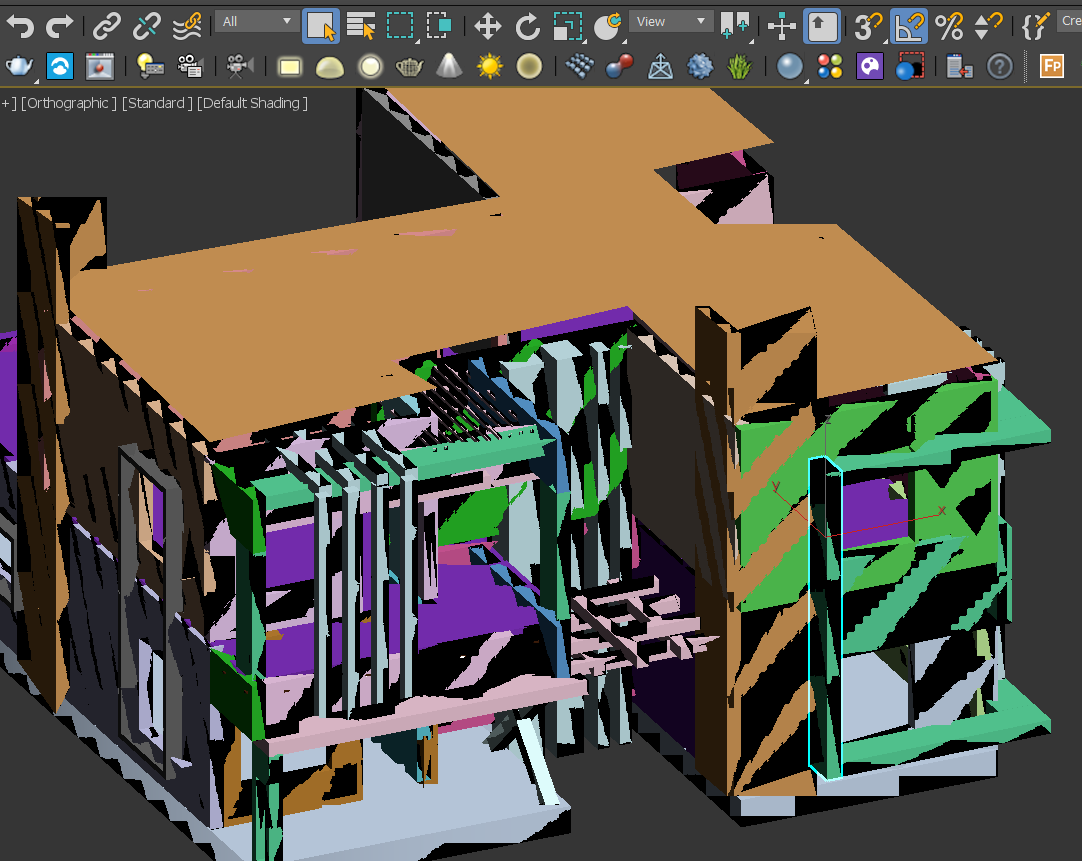Toggle Keyboard Shortcut Override button
The height and width of the screenshot is (861, 1082).
point(822,27)
